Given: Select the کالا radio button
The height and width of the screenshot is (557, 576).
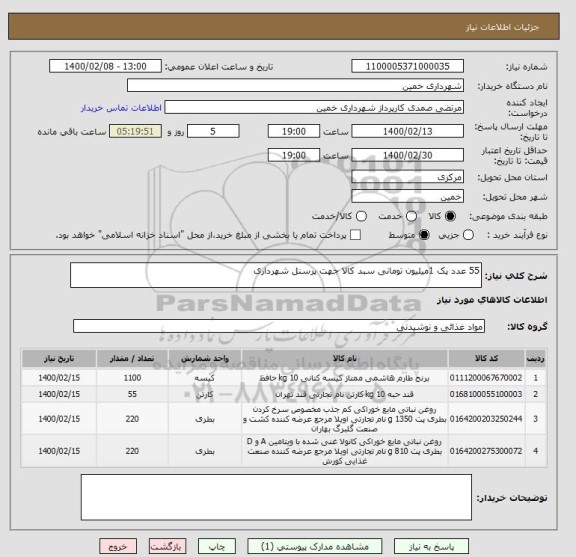Looking at the screenshot, I should pos(450,216).
